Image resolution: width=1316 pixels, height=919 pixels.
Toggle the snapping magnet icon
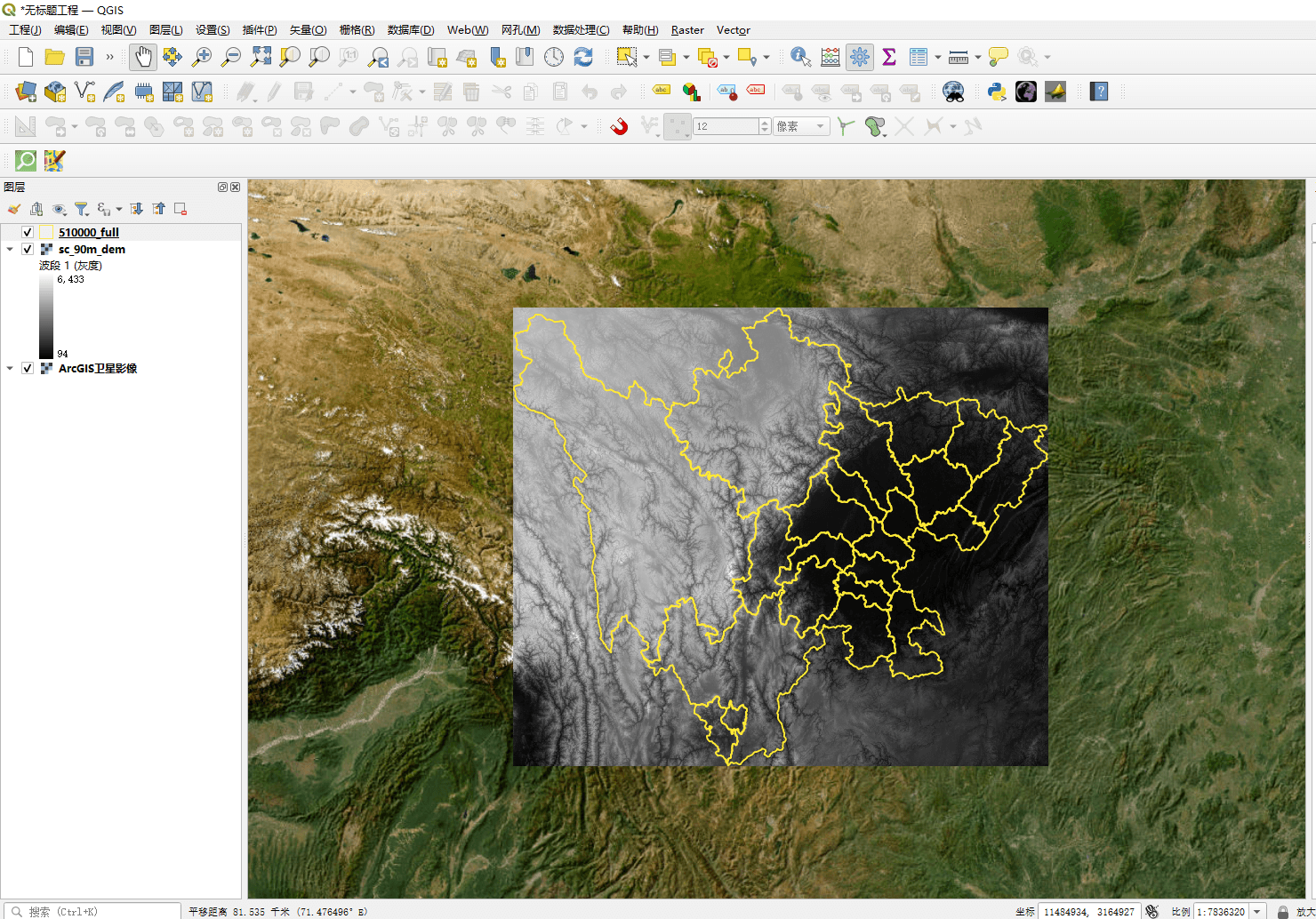pyautogui.click(x=620, y=126)
